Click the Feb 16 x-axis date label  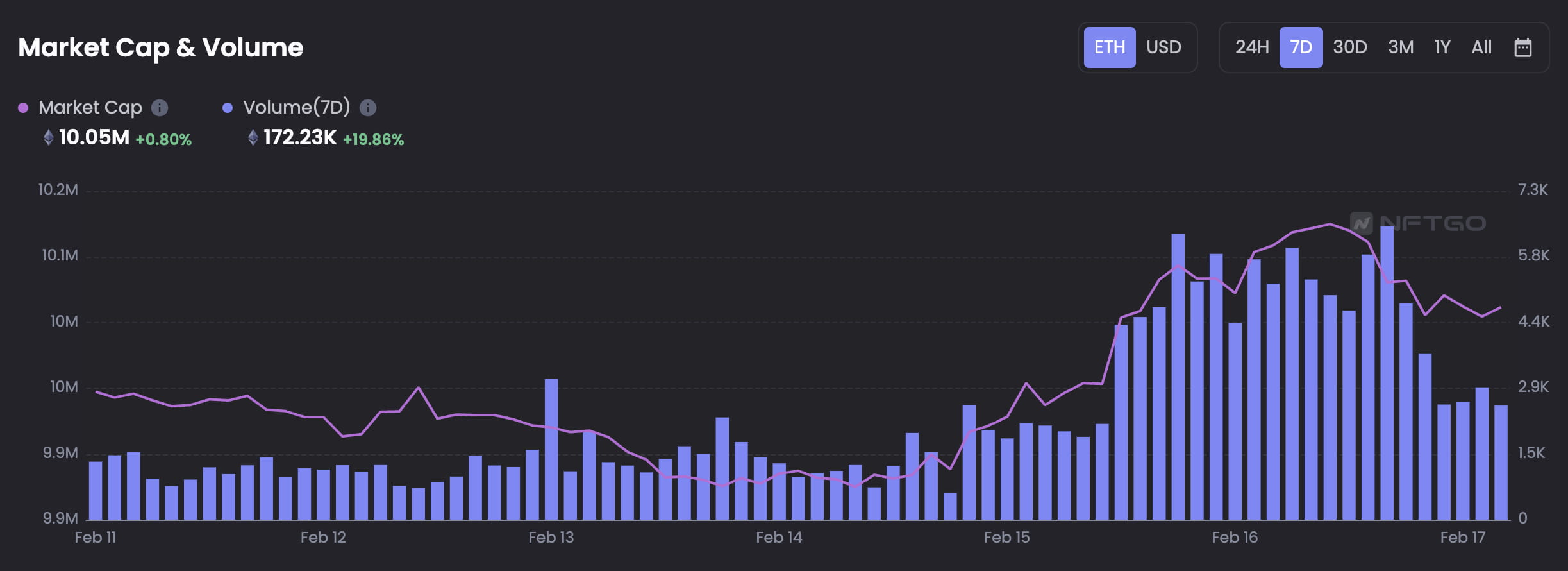point(1235,538)
